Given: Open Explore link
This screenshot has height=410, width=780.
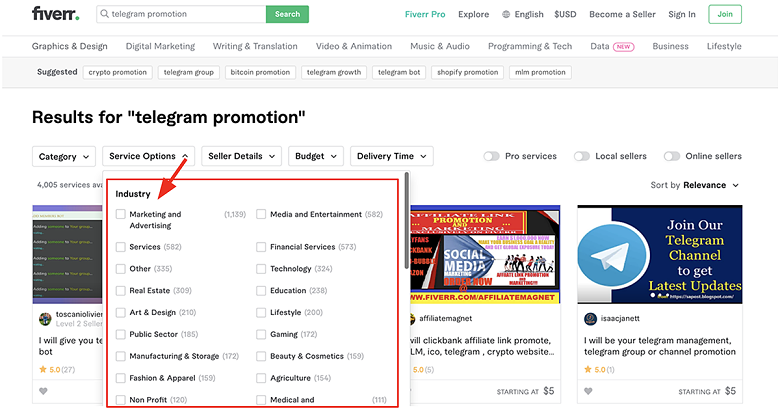Looking at the screenshot, I should pos(474,14).
